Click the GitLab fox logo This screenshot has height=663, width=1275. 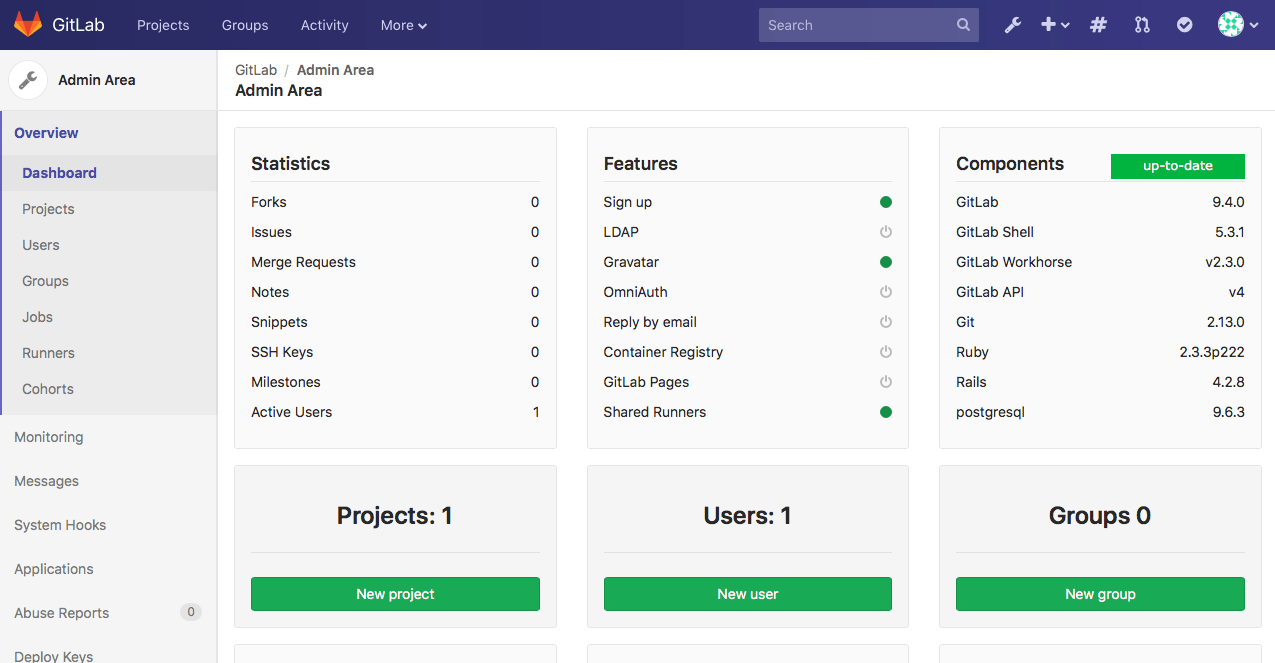29,23
